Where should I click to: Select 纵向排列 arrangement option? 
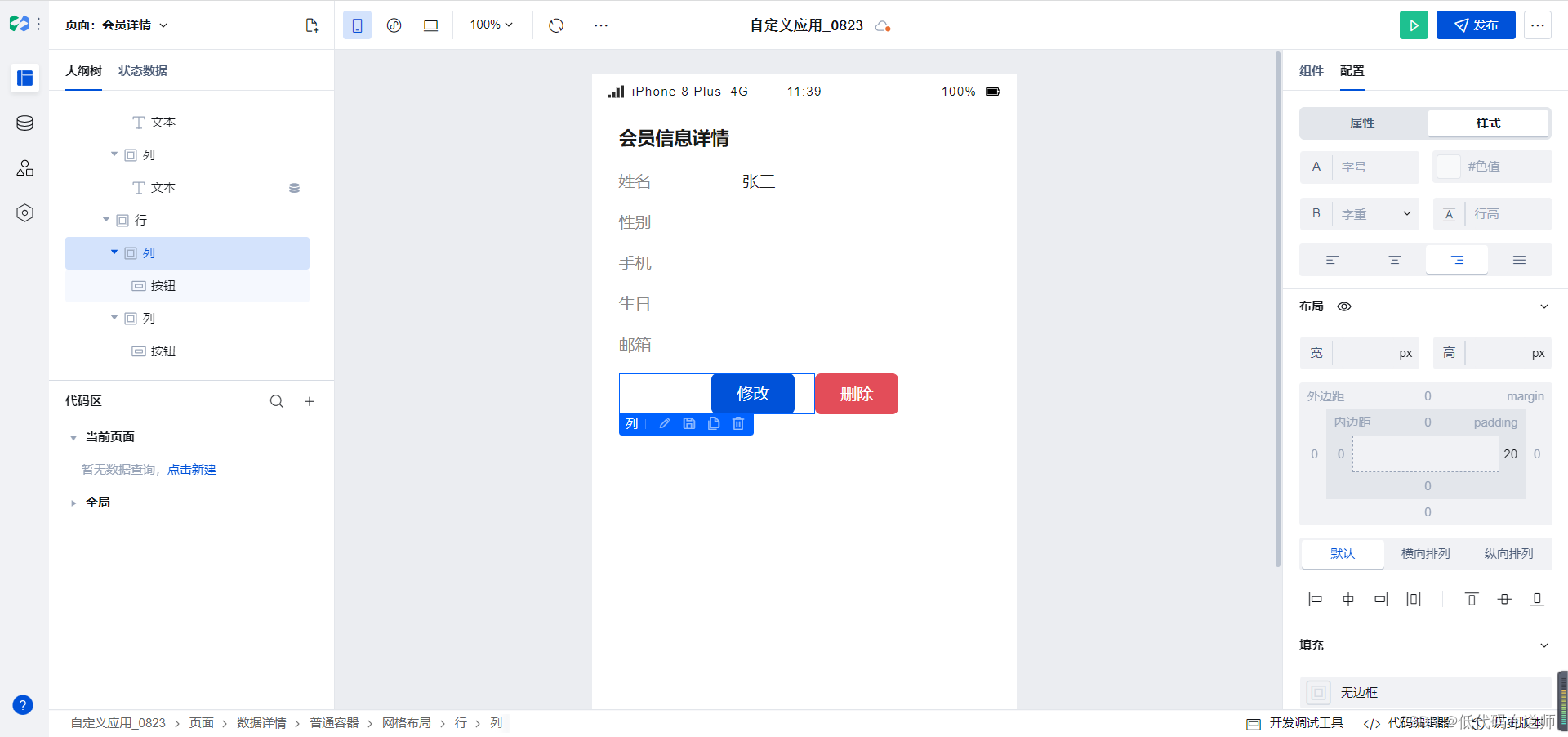(x=1508, y=554)
